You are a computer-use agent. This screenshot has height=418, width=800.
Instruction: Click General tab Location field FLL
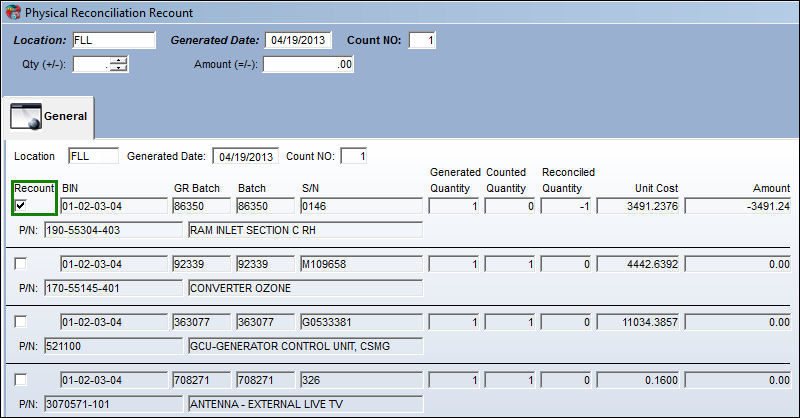(93, 156)
